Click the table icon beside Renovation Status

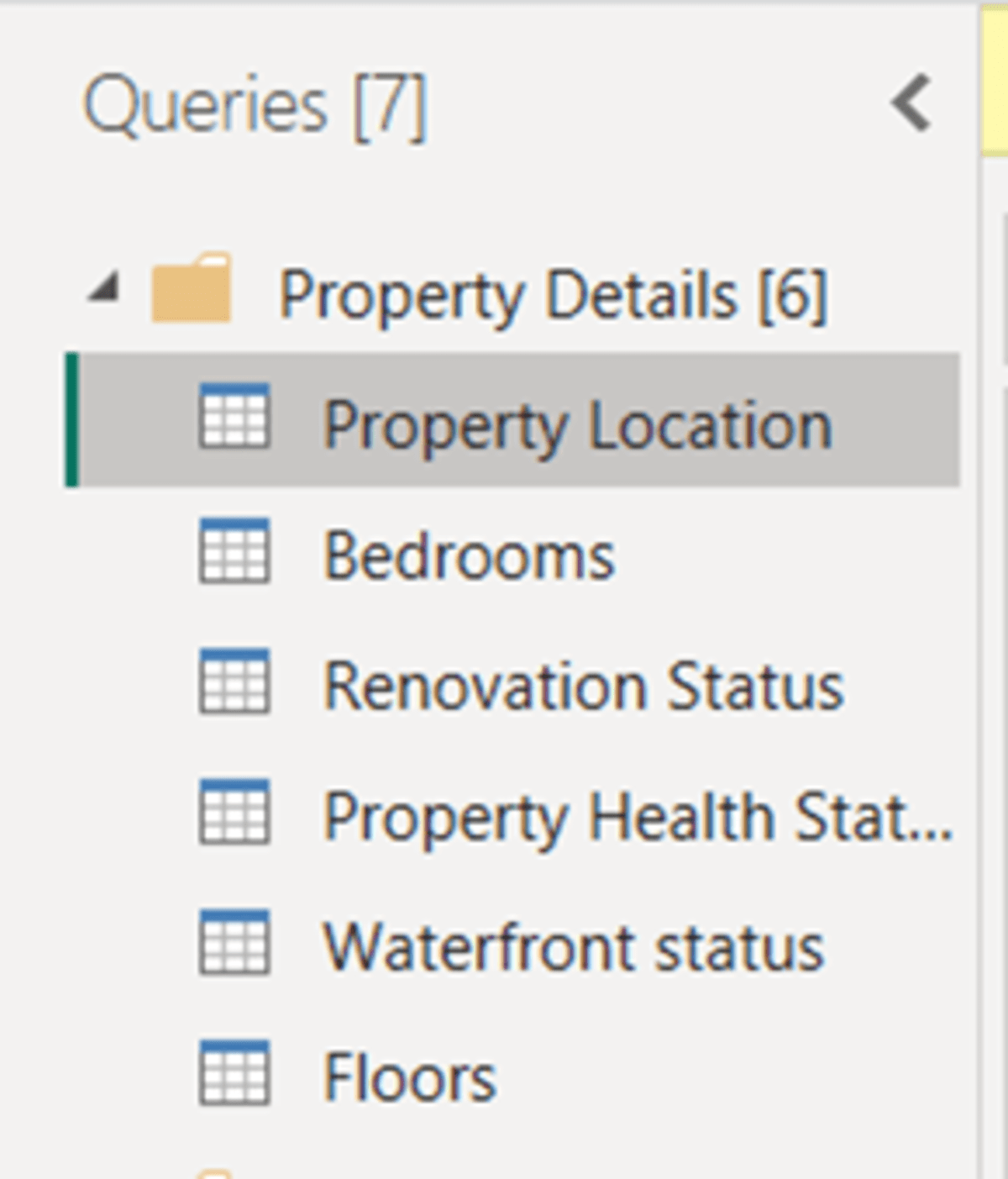pos(234,681)
